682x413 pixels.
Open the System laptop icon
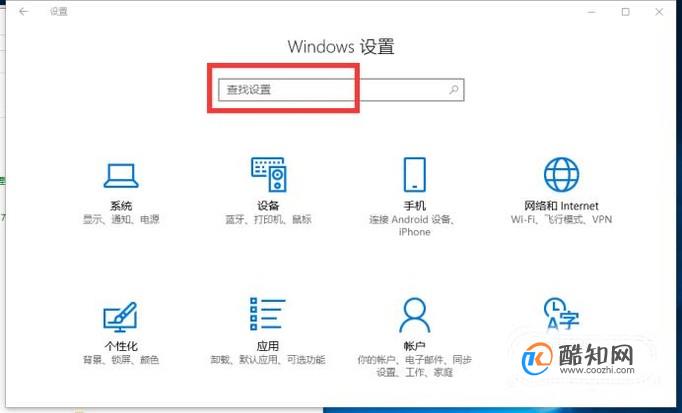121,176
